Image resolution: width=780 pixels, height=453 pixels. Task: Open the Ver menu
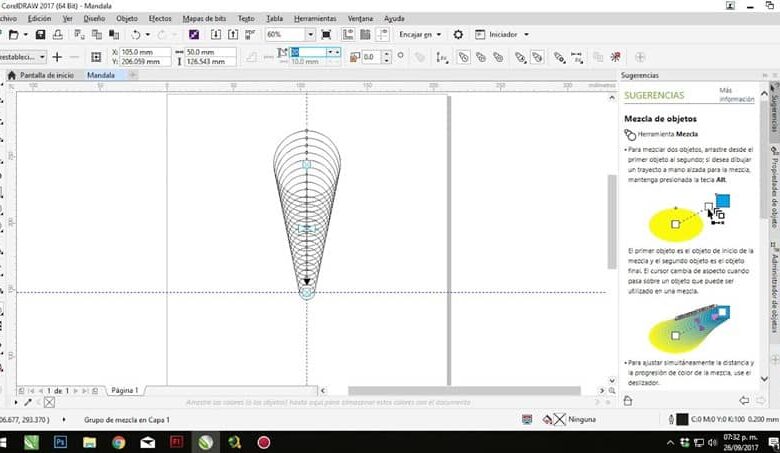pos(68,18)
